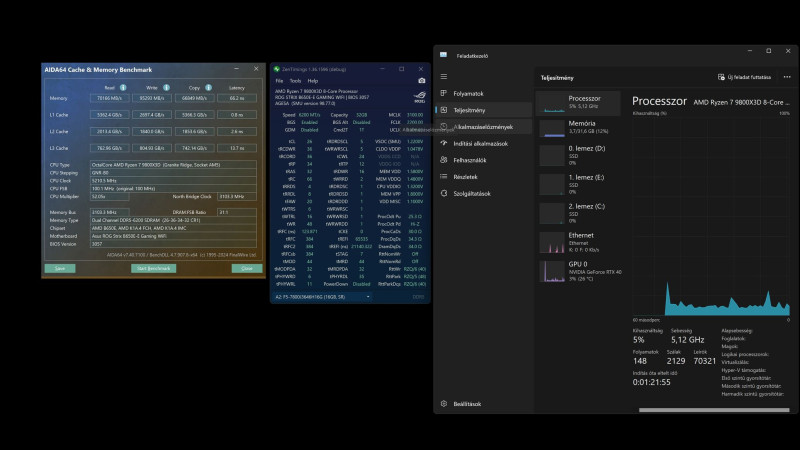Open Részletek (Details) page in Task Manager
Viewport: 800px width, 450px height.
pyautogui.click(x=484, y=177)
